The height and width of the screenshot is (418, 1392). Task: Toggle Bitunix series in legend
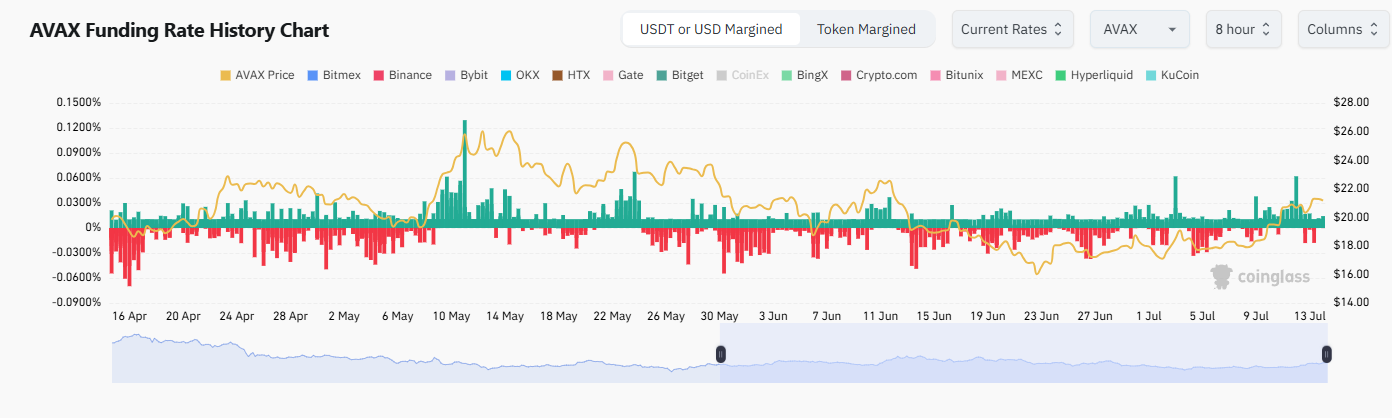coord(958,75)
